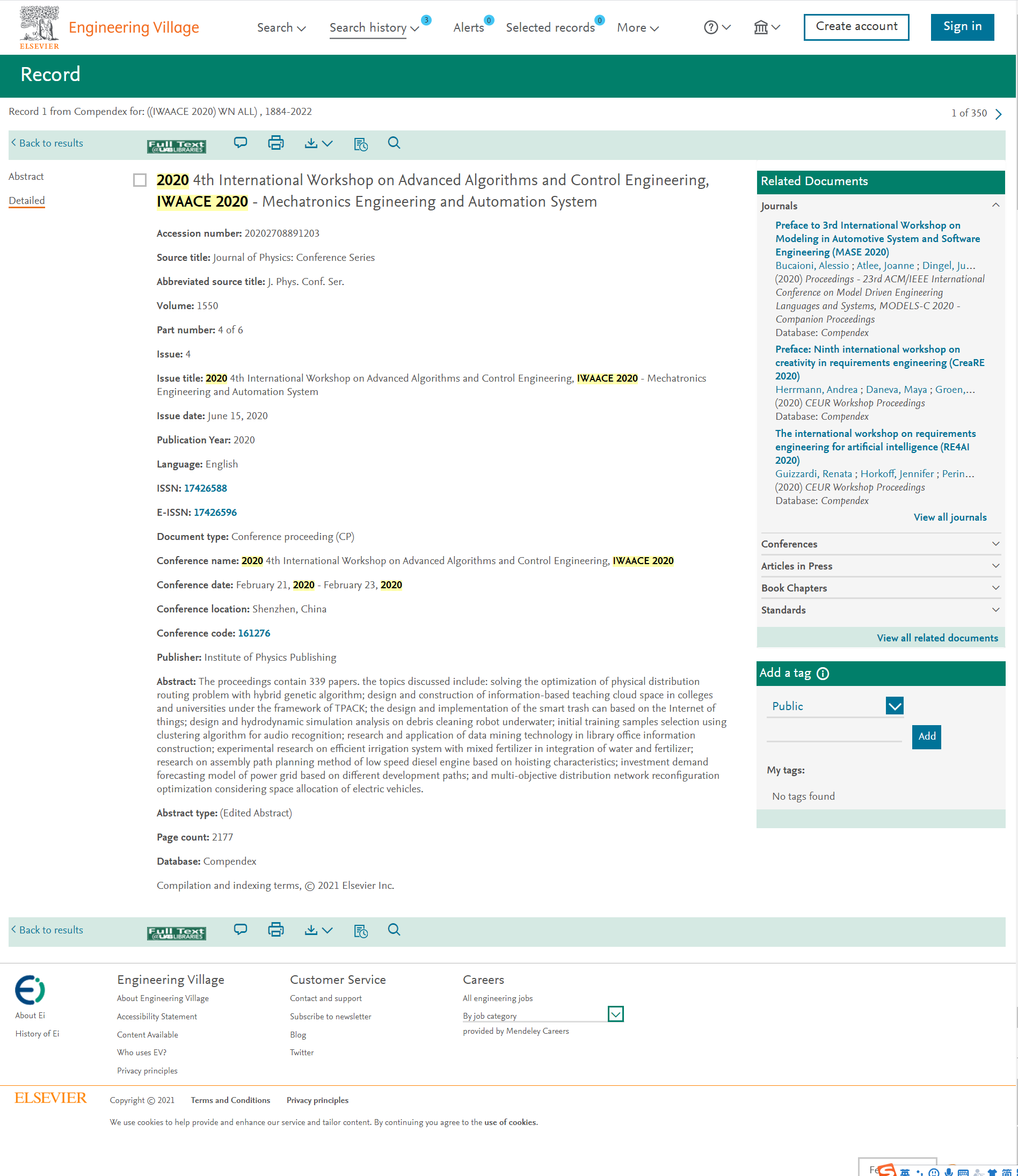
Task: Click author Guizzardi, Renata link
Action: click(x=813, y=473)
